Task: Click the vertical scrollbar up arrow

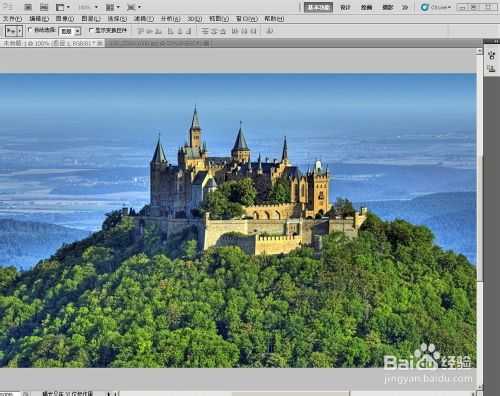Action: [x=479, y=51]
